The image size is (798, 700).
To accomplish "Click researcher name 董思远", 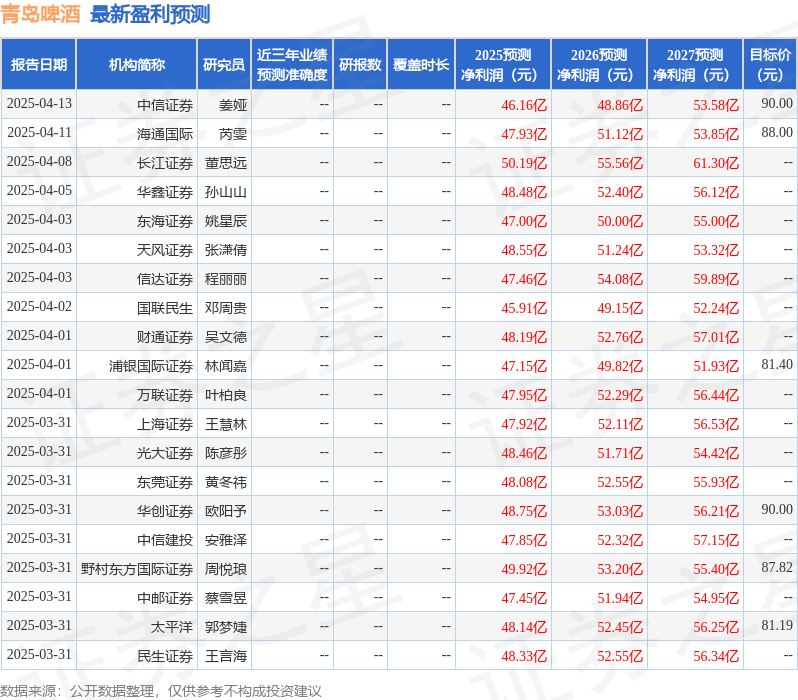I will [x=226, y=163].
